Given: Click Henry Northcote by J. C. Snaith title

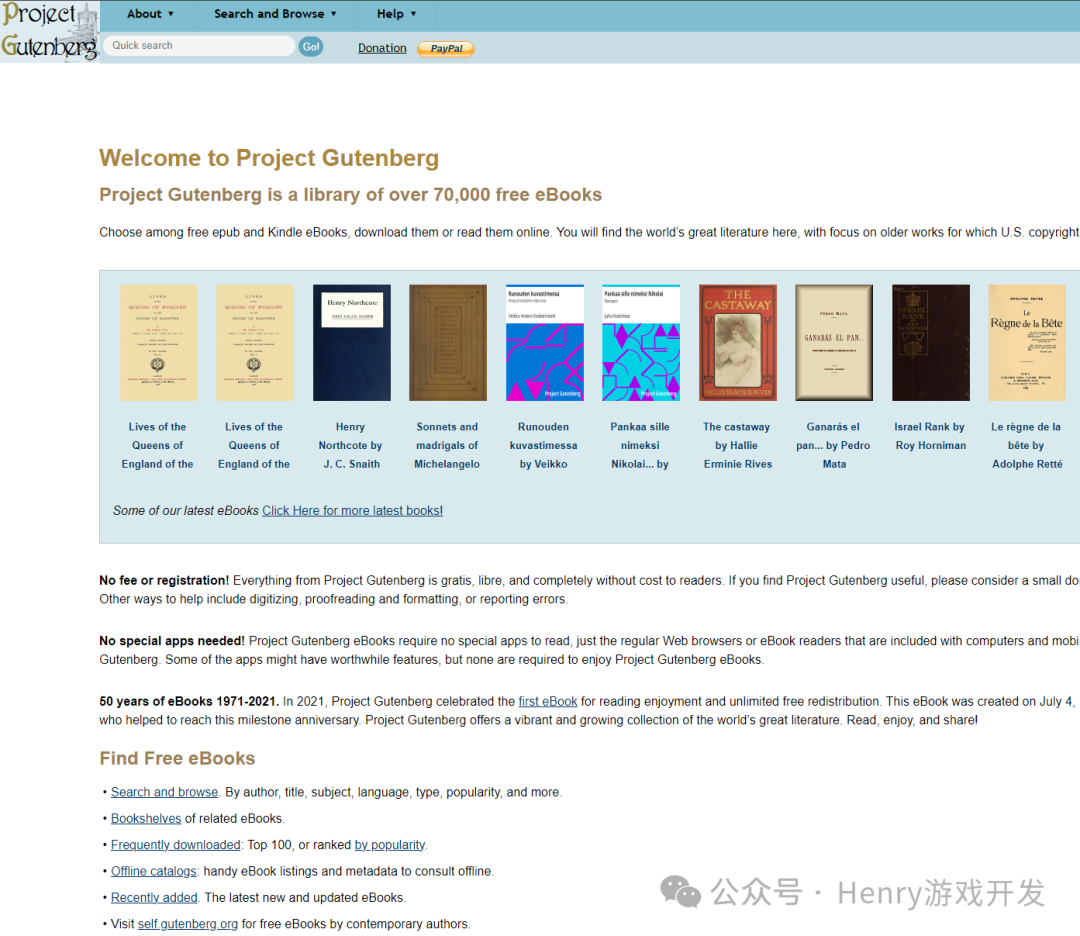Looking at the screenshot, I should pyautogui.click(x=351, y=446).
